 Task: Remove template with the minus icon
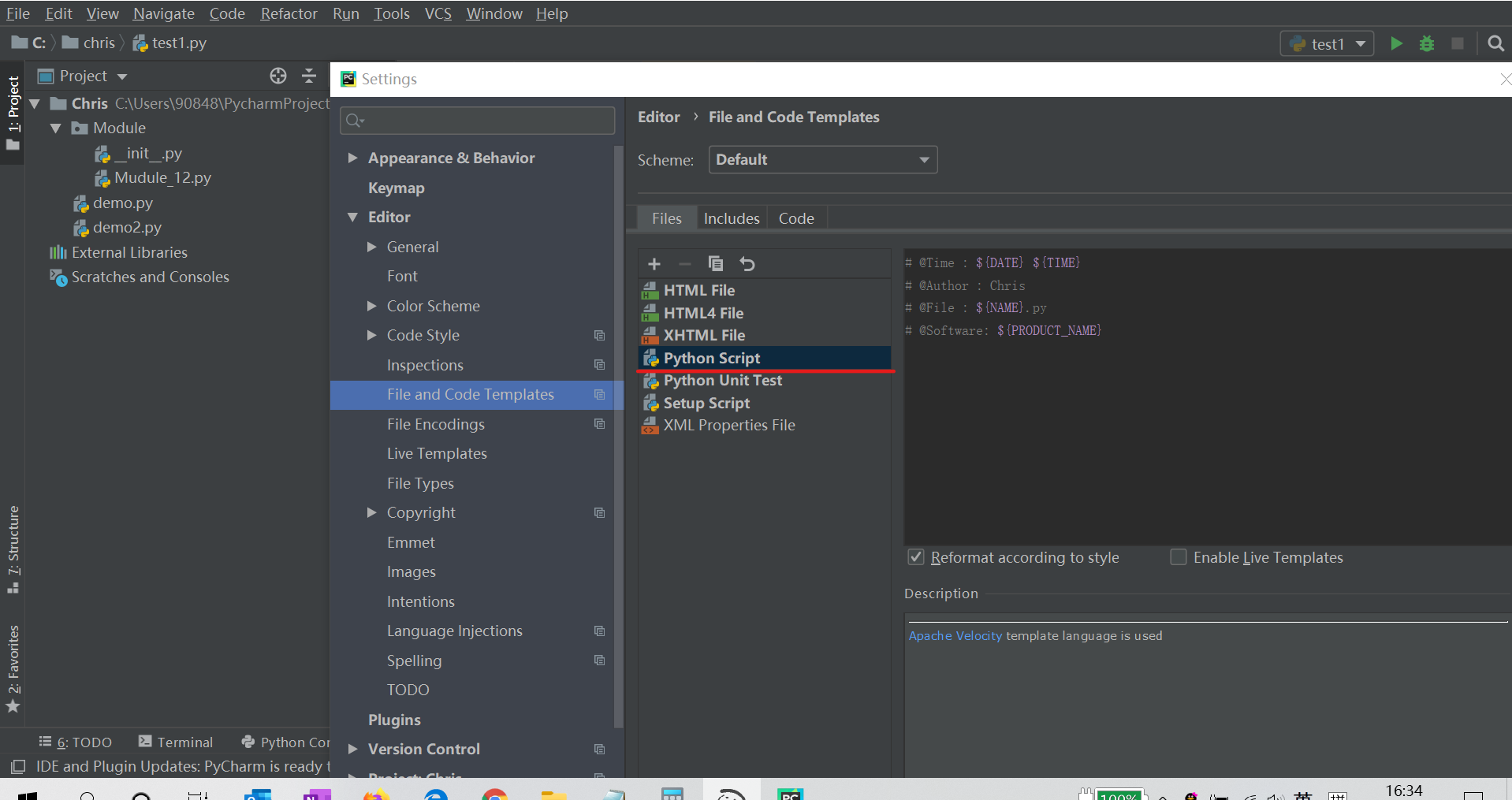pyautogui.click(x=685, y=264)
